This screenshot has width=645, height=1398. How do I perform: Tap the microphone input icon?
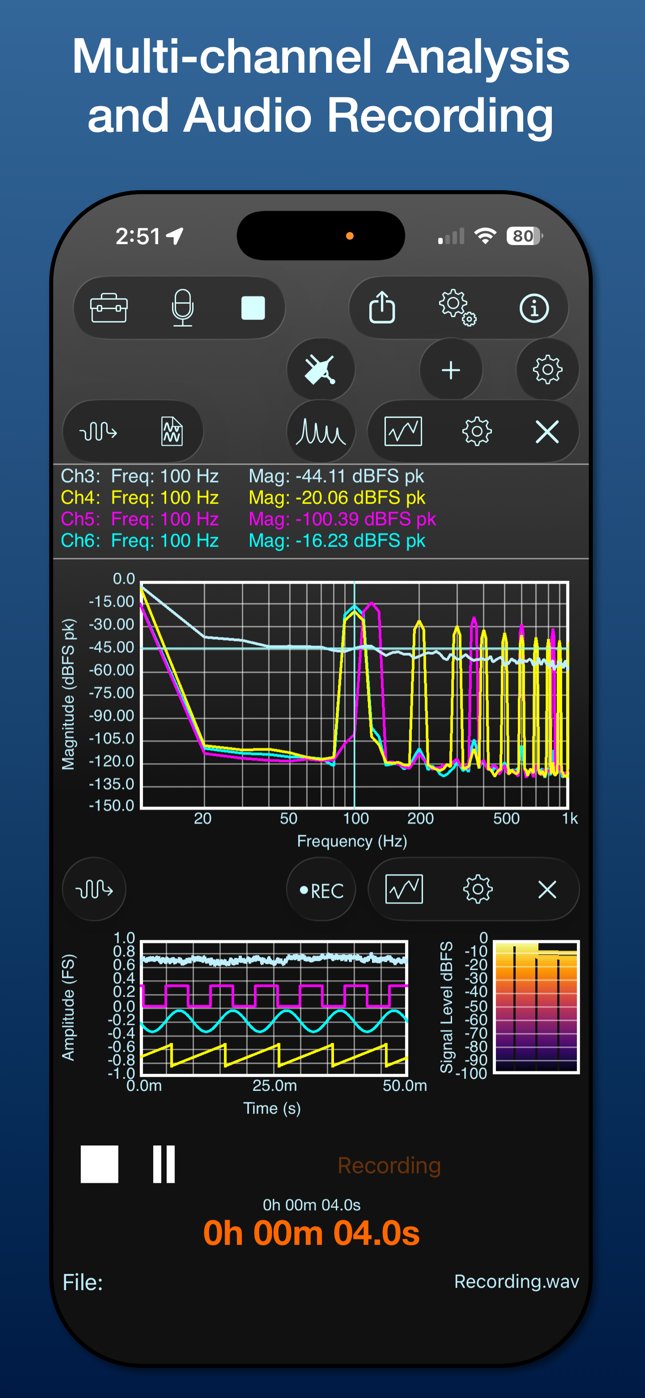pyautogui.click(x=182, y=308)
